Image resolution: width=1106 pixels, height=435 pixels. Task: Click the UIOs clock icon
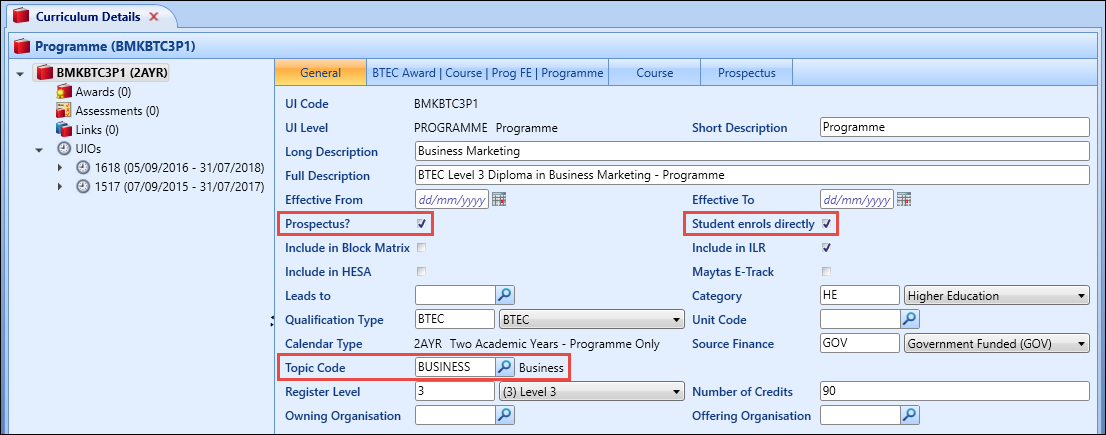63,148
